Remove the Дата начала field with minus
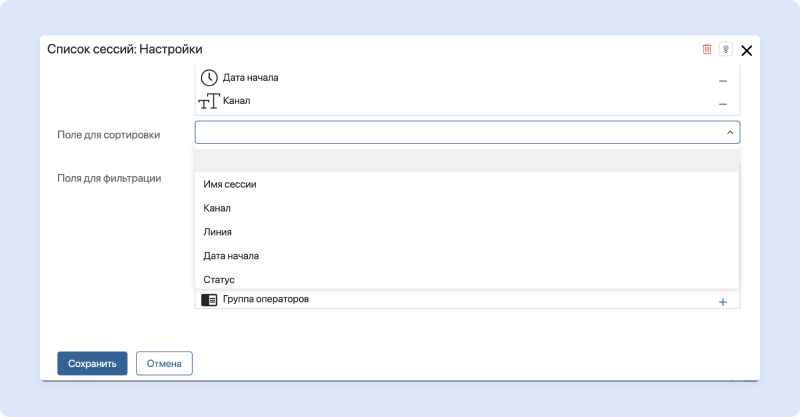The image size is (800, 417). [x=722, y=80]
